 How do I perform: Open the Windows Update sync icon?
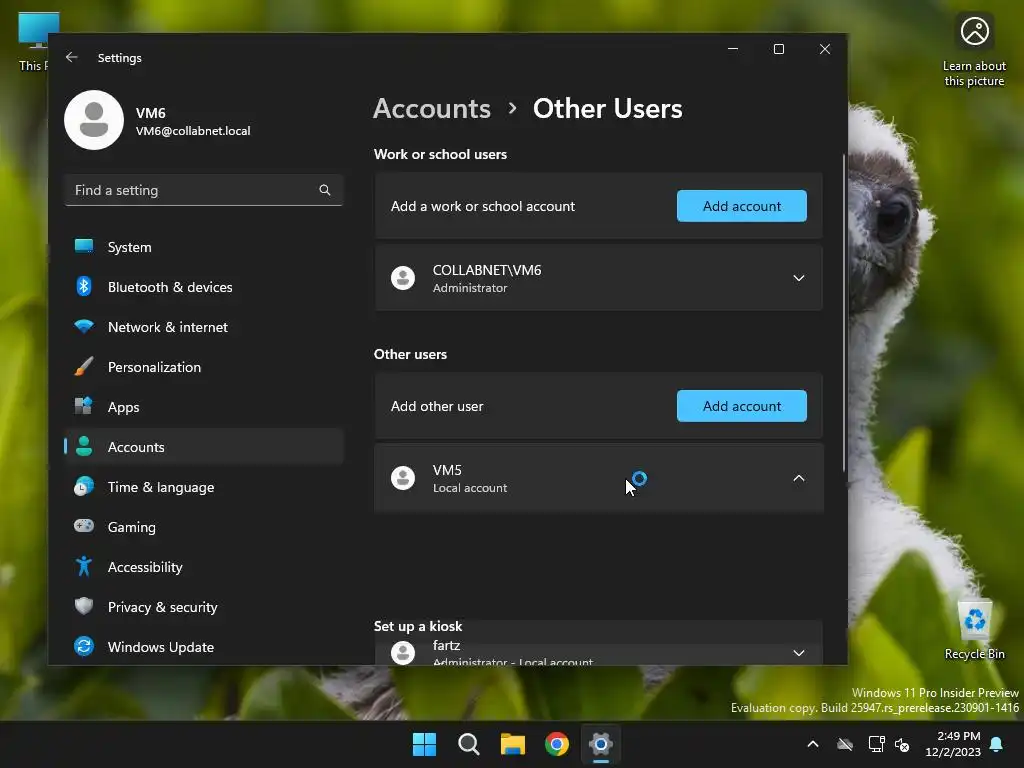tap(84, 646)
